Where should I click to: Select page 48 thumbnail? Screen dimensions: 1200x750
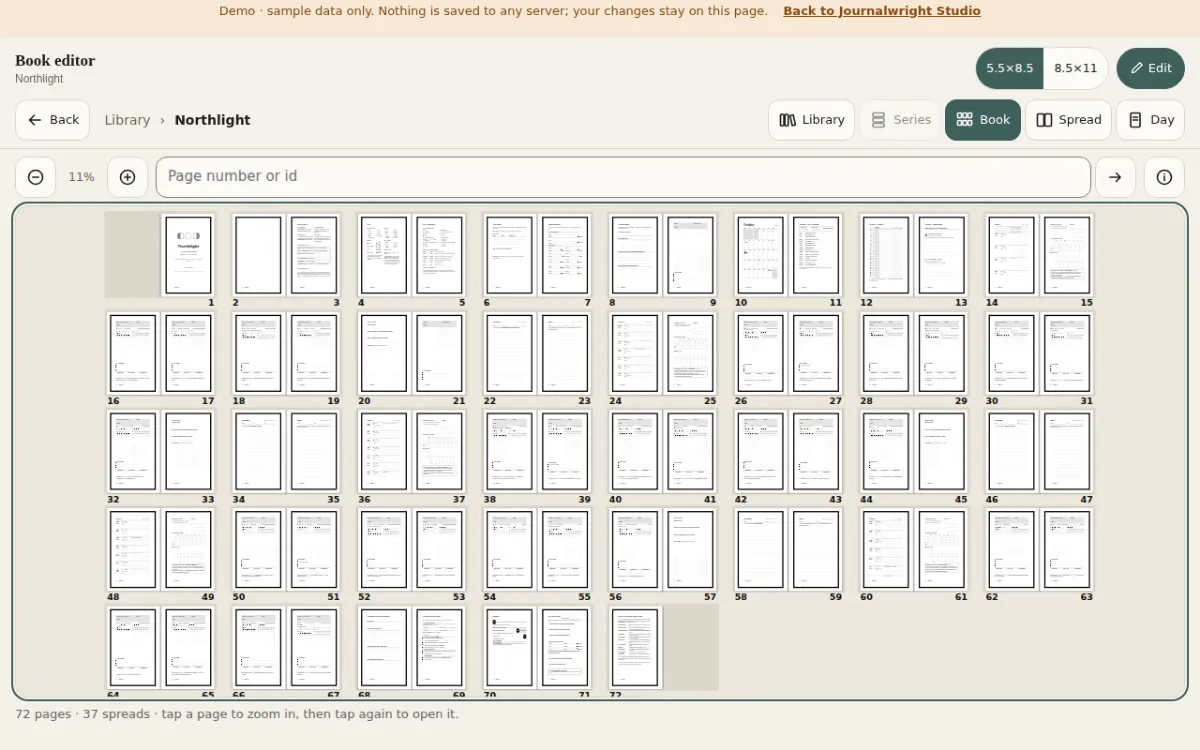(133, 549)
